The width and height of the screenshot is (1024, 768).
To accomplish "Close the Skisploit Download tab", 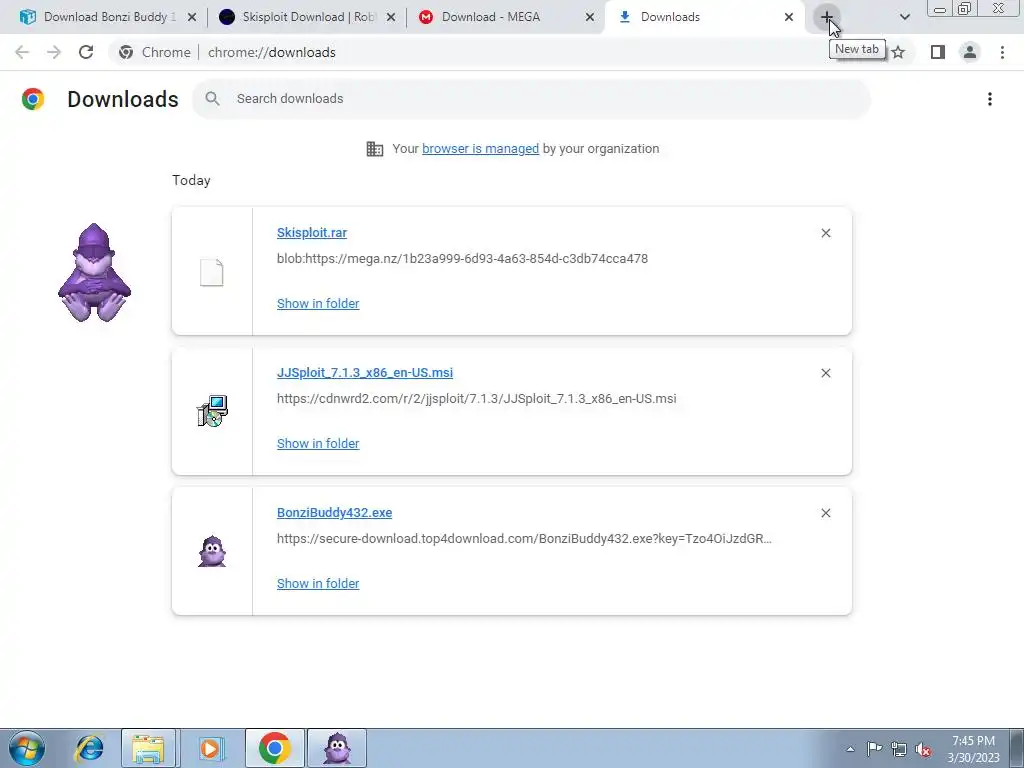I will pos(391,18).
